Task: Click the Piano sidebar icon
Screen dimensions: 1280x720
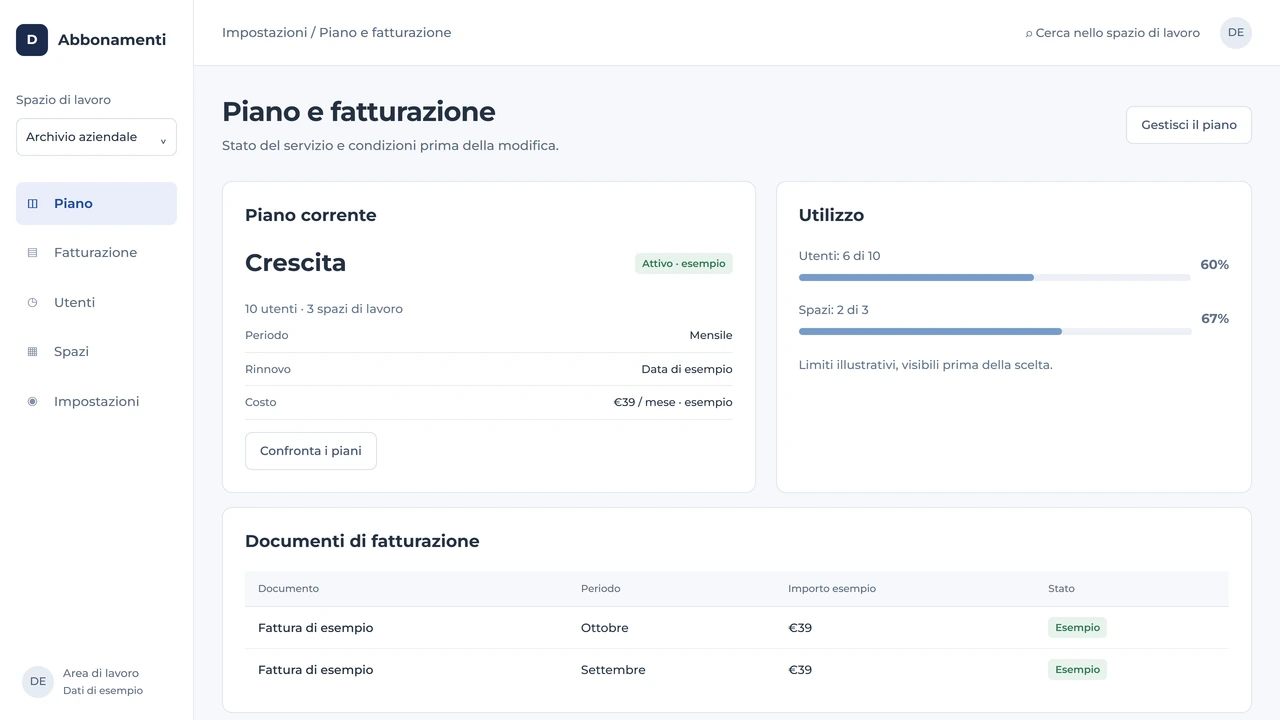Action: (x=32, y=204)
